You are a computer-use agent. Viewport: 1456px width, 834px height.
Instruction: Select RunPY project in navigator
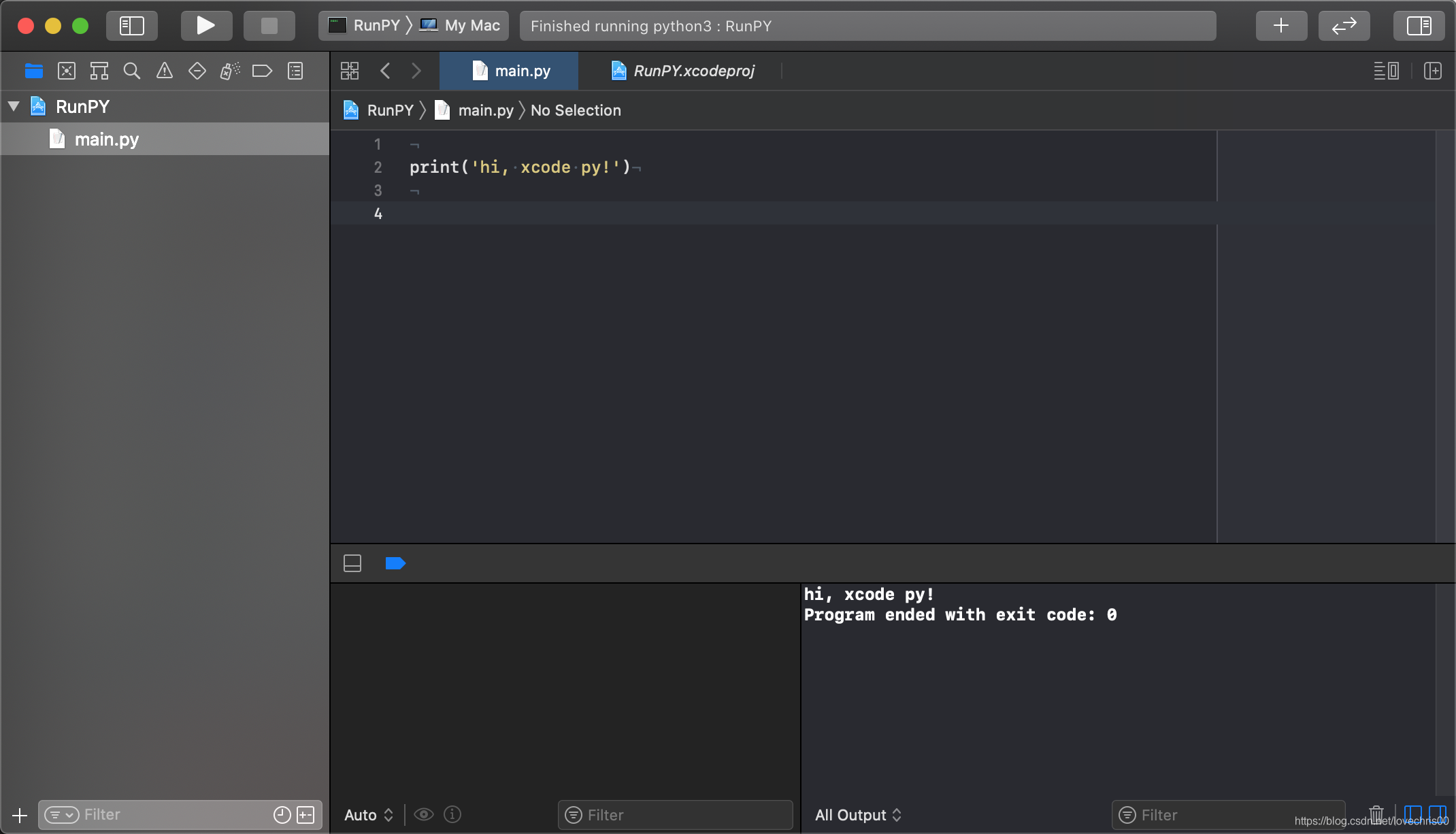pyautogui.click(x=82, y=106)
